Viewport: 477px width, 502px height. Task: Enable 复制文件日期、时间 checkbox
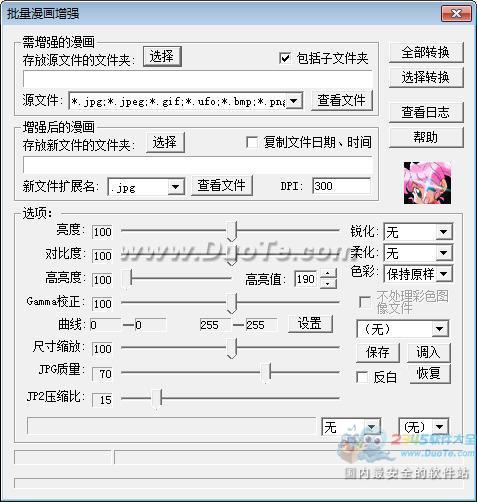pyautogui.click(x=252, y=142)
